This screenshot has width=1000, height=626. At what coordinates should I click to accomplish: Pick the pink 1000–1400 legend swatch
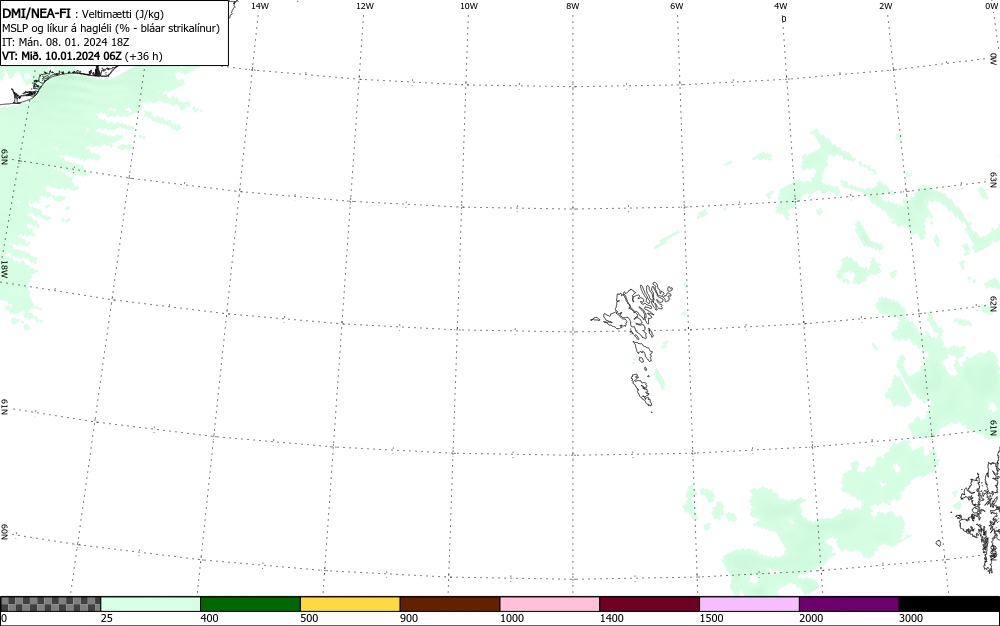(550, 604)
